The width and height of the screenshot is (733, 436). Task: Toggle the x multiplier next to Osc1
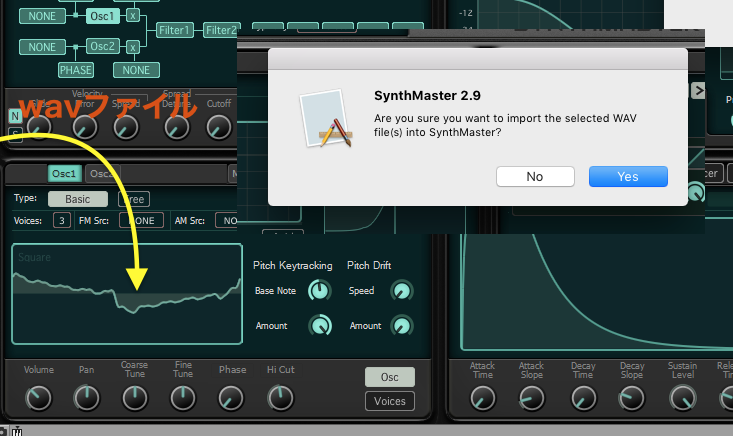point(133,16)
